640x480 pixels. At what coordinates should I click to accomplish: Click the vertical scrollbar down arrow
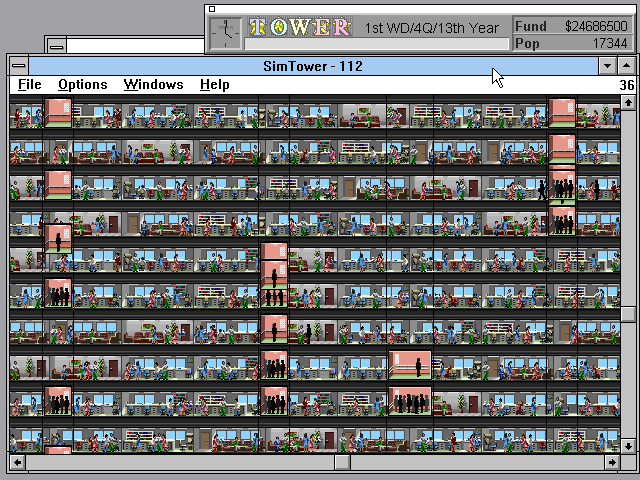click(x=628, y=446)
